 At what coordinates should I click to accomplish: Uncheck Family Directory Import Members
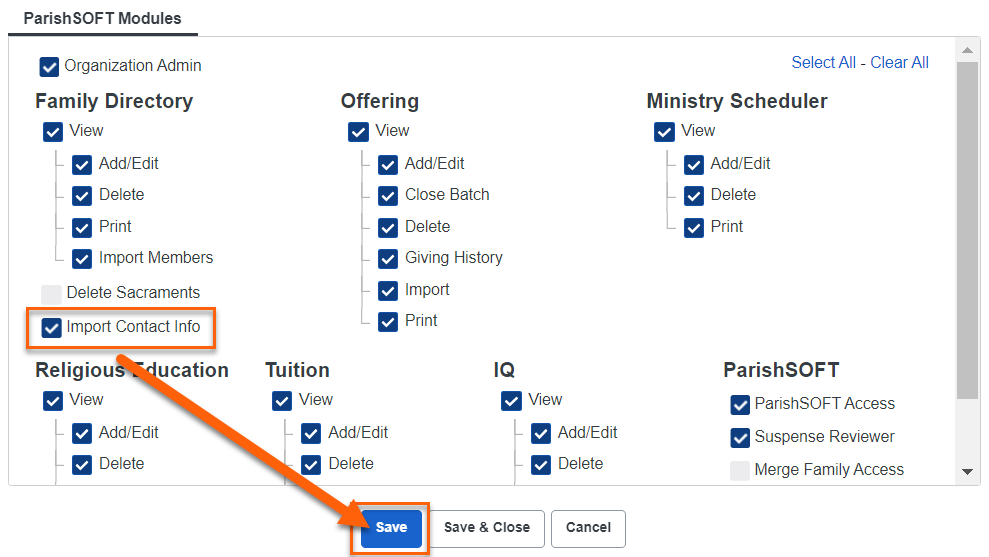coord(82,259)
